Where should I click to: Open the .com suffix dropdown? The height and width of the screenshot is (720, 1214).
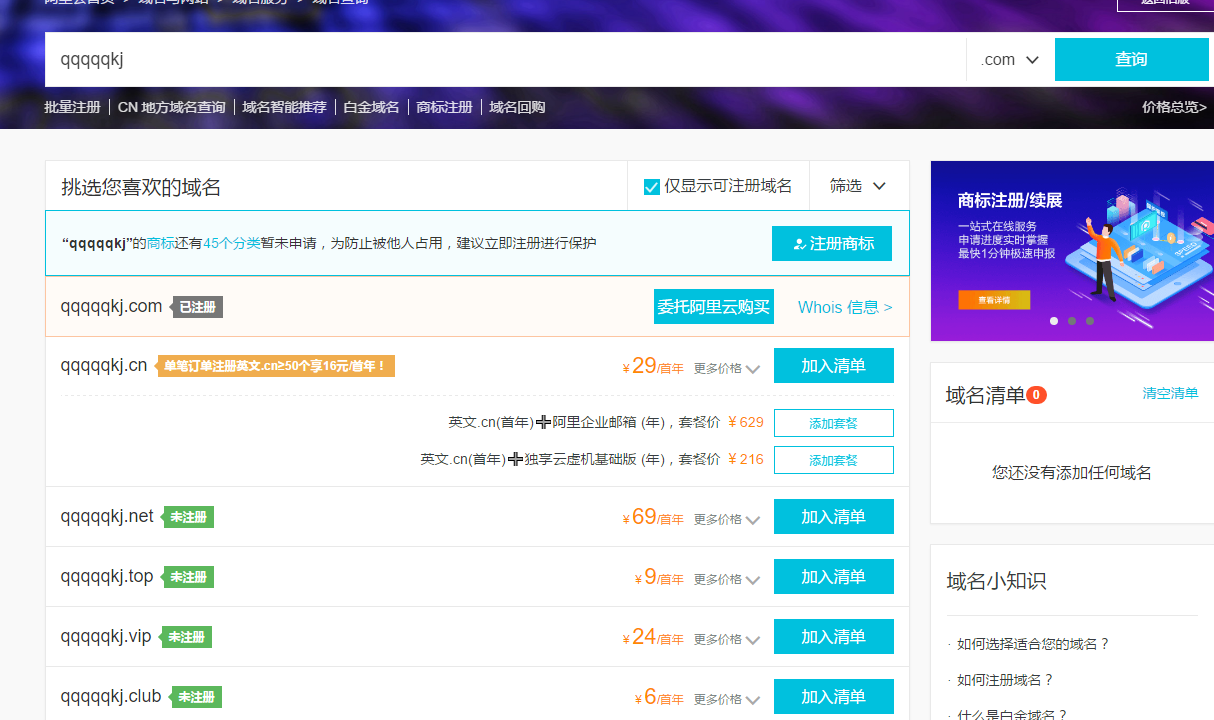pos(1010,60)
